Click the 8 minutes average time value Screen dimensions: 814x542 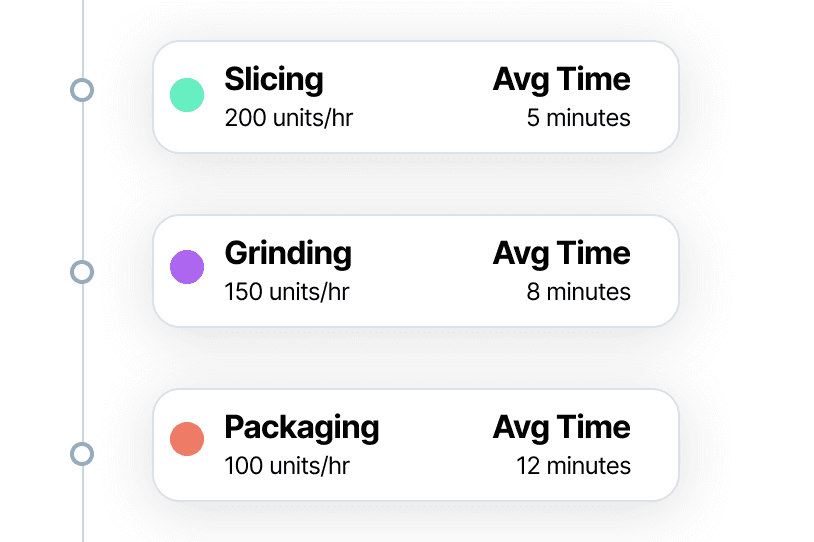578,292
